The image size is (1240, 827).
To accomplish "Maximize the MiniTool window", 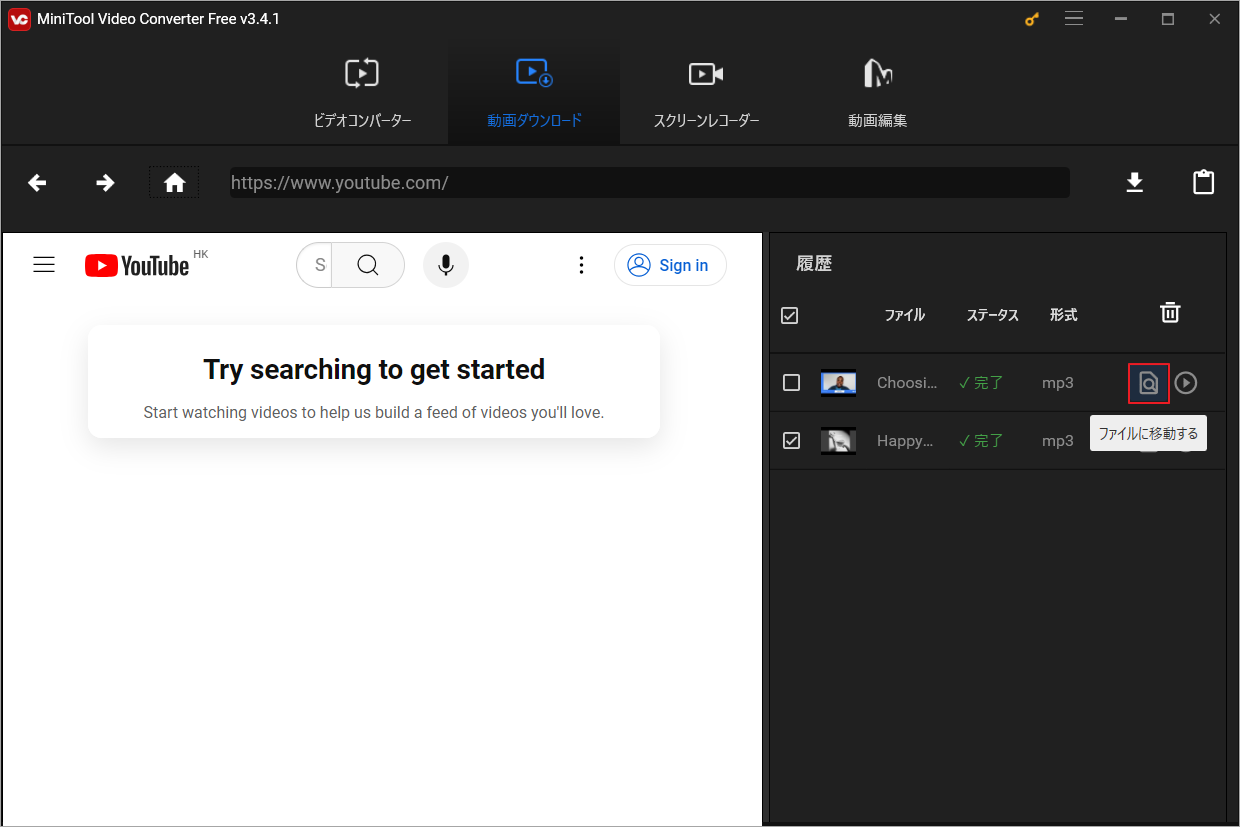I will point(1167,19).
